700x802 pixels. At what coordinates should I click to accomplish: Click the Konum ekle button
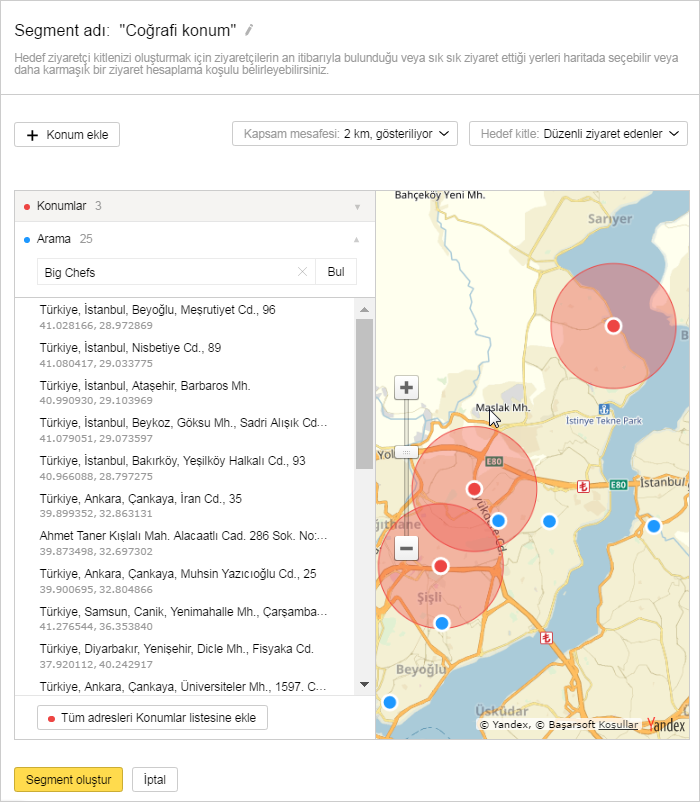pyautogui.click(x=67, y=135)
